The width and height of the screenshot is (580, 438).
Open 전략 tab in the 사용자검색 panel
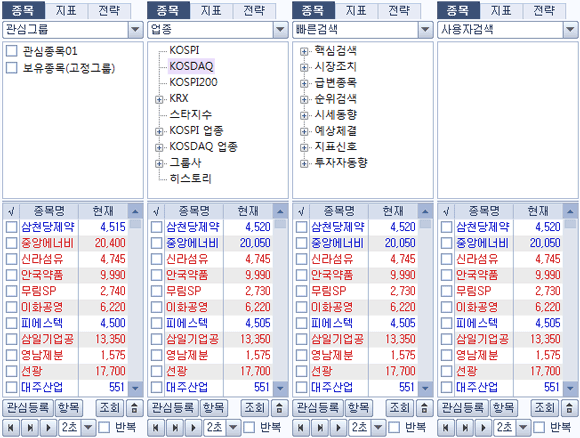544,11
